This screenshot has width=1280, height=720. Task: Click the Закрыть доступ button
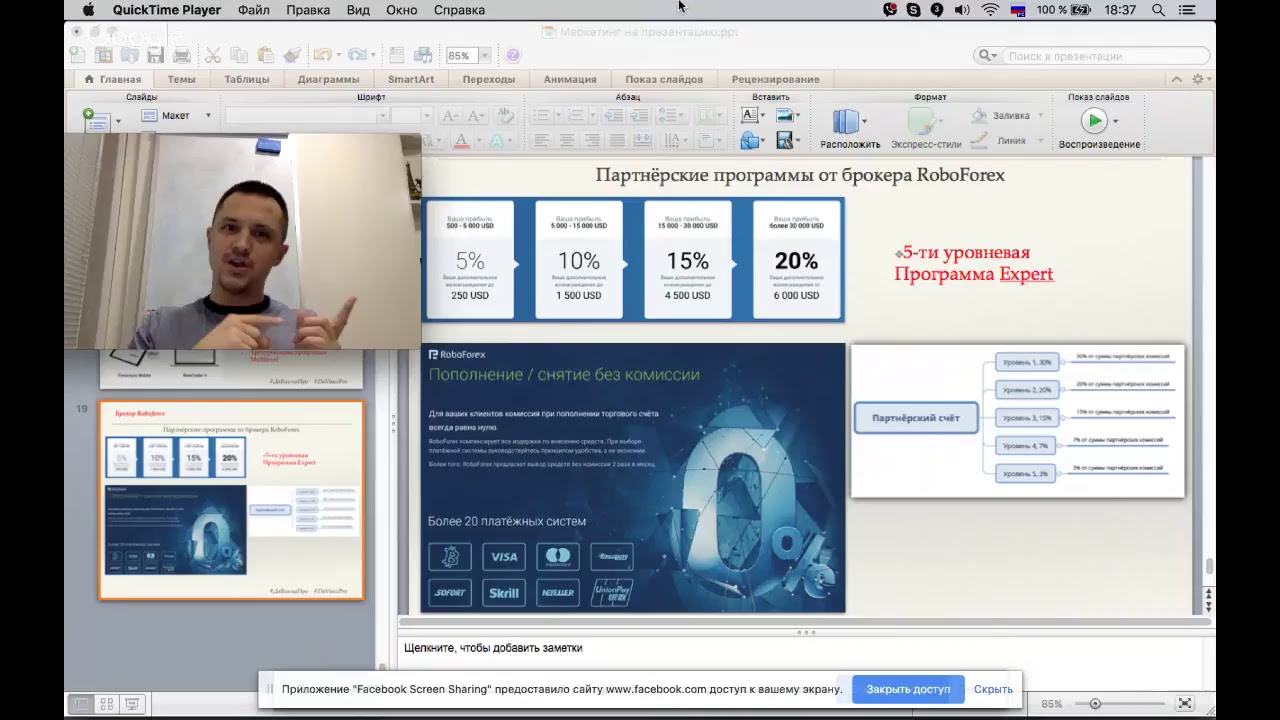[908, 689]
